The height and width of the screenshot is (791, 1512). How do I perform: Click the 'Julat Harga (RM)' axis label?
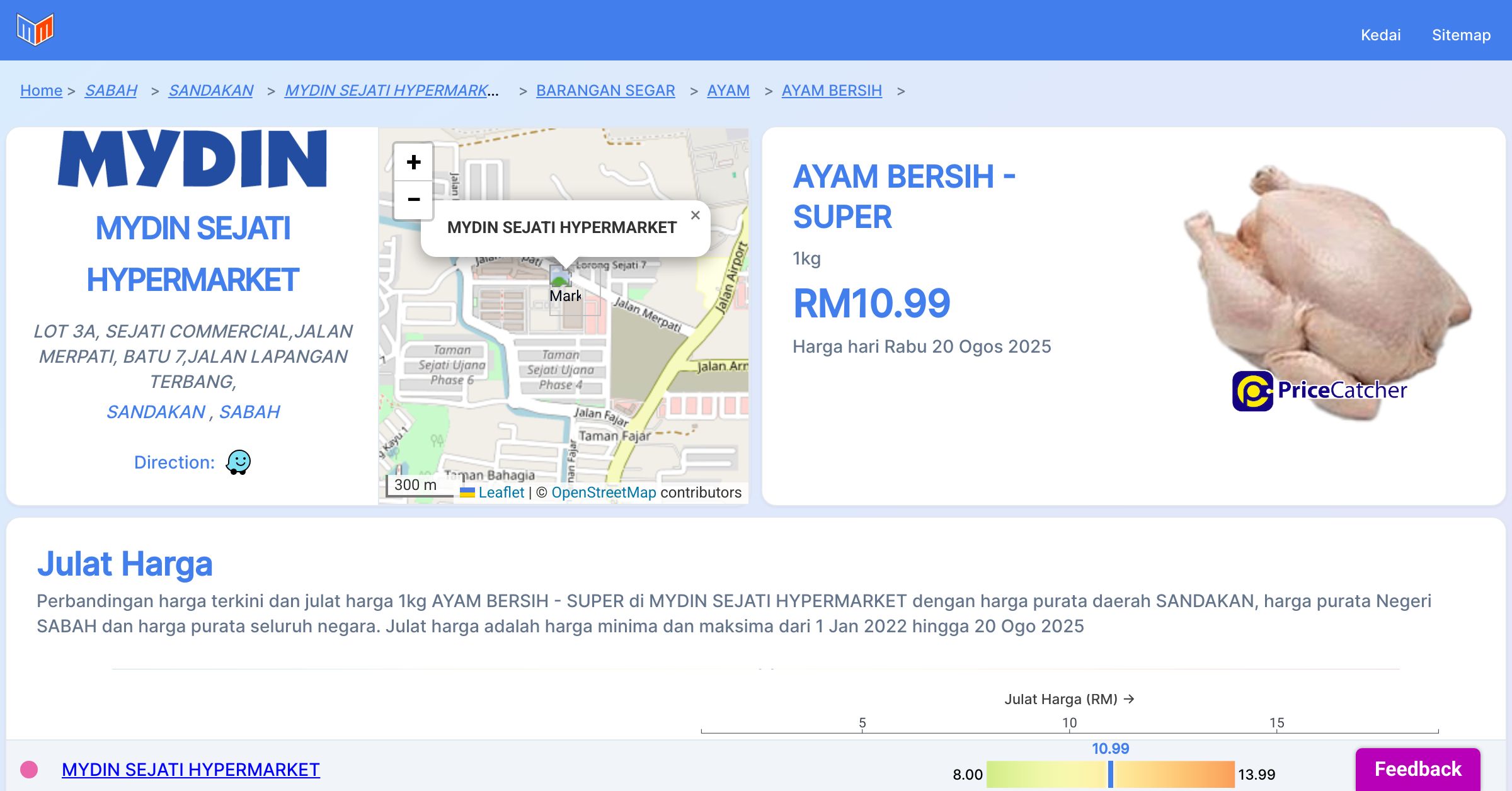[x=1069, y=699]
